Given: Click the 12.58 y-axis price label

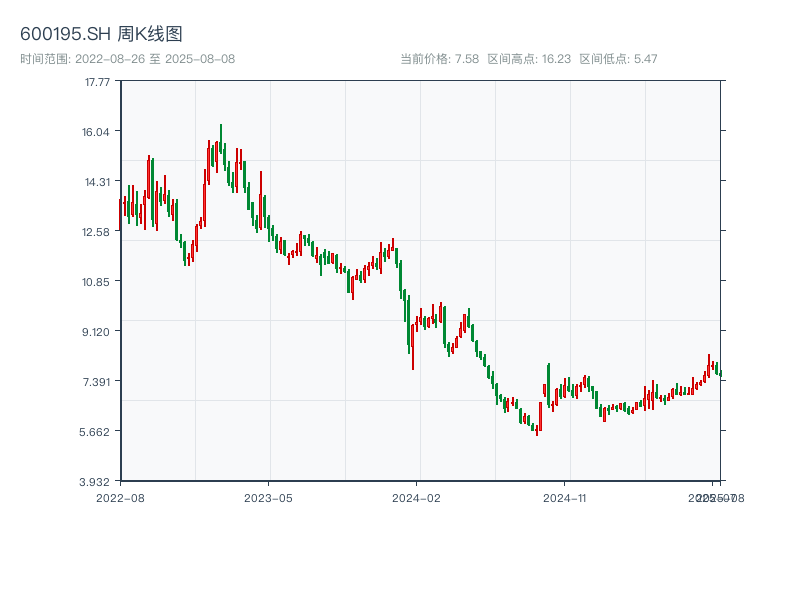Looking at the screenshot, I should (96, 232).
